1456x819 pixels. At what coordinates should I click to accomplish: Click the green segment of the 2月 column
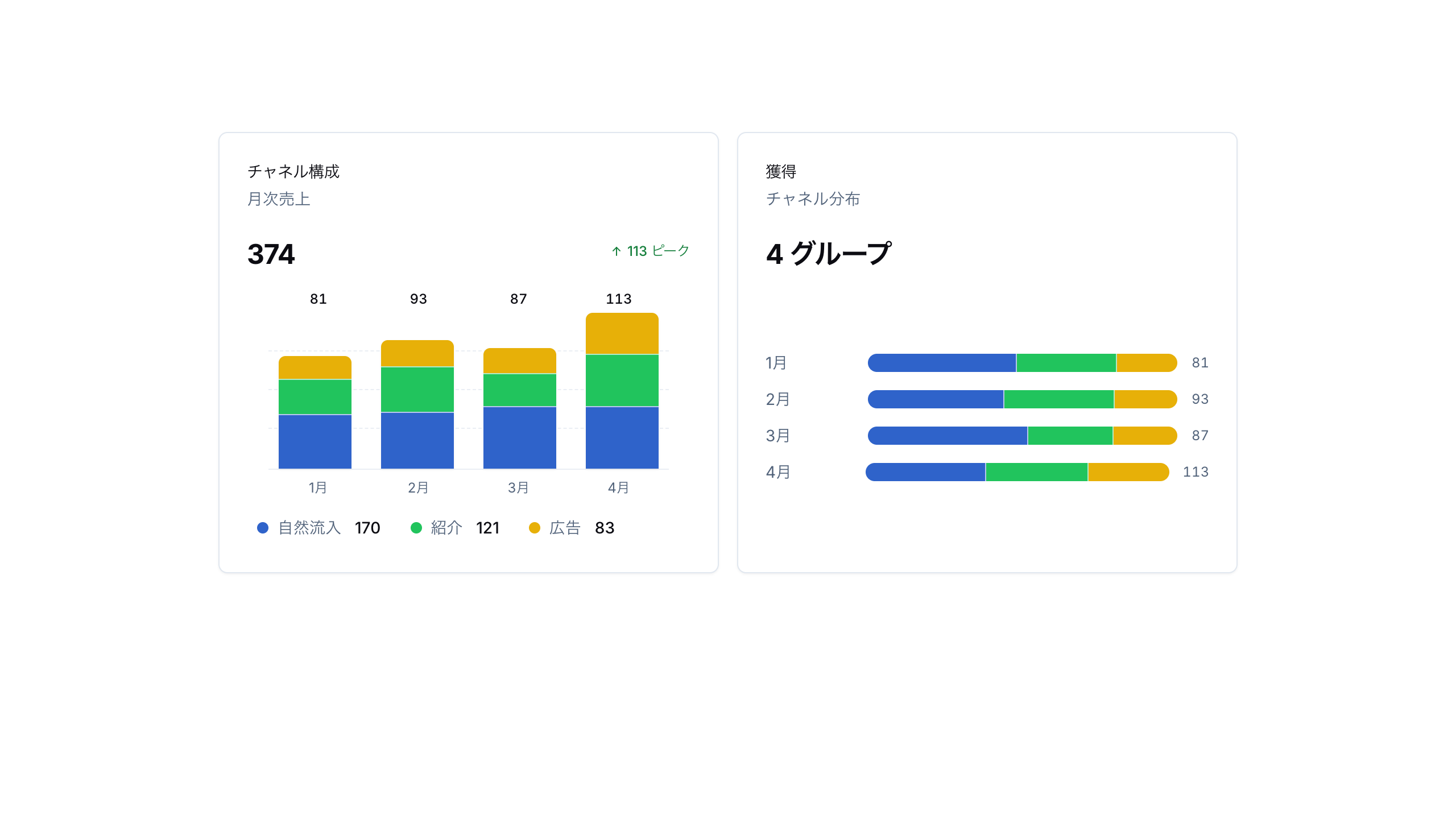pyautogui.click(x=417, y=390)
